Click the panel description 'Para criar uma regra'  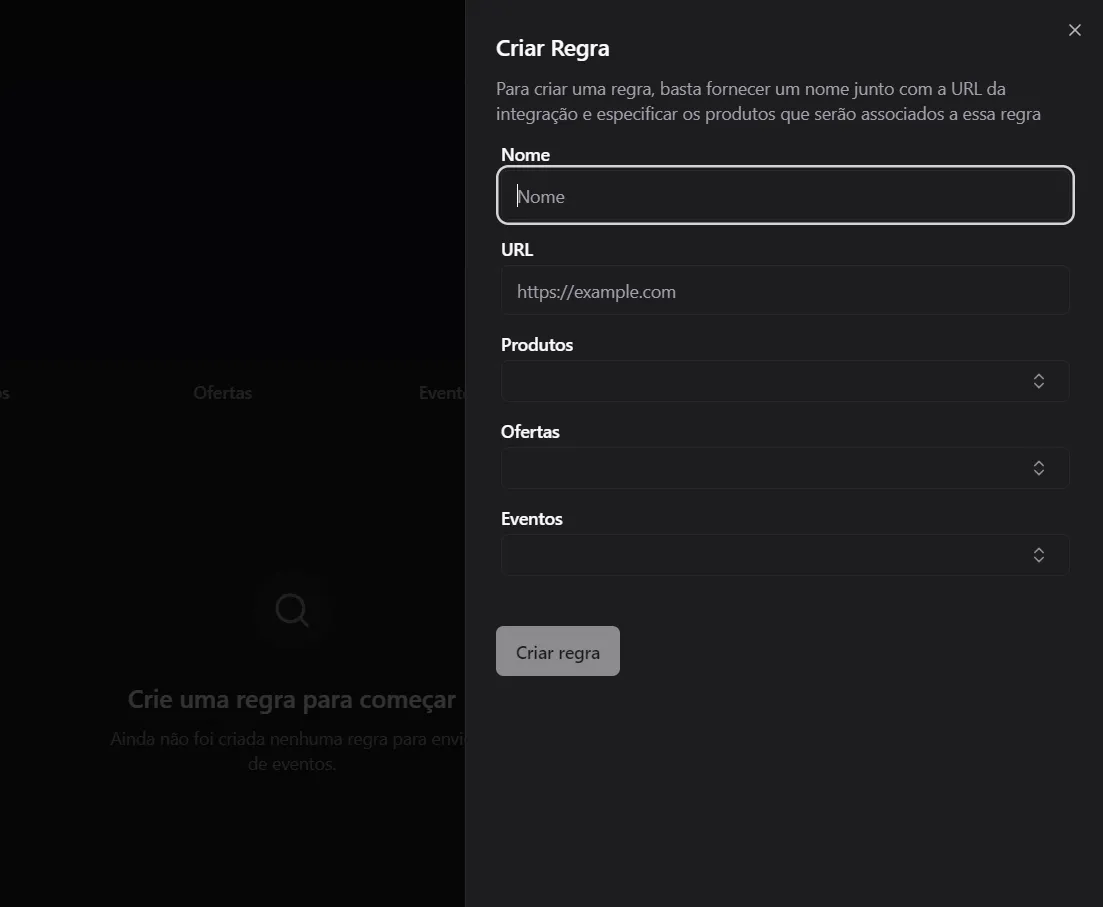tap(768, 101)
